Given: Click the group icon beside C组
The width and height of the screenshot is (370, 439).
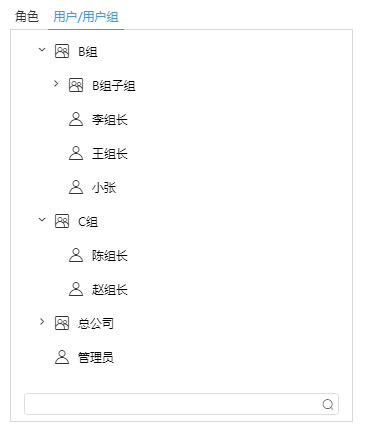Looking at the screenshot, I should point(62,221).
